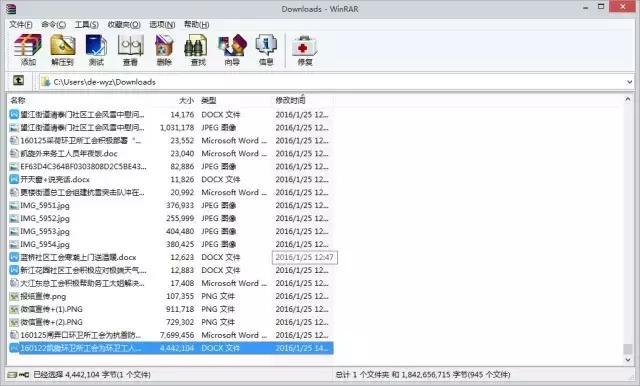Maximize the WinRAR window
The width and height of the screenshot is (640, 386).
pyautogui.click(x=601, y=7)
